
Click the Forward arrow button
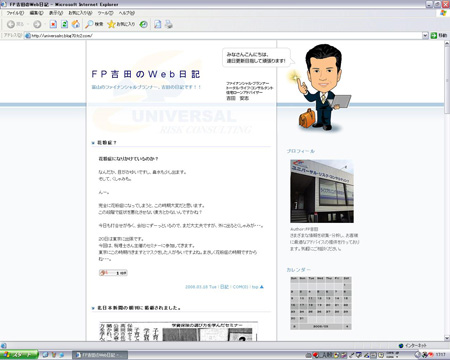[37, 24]
